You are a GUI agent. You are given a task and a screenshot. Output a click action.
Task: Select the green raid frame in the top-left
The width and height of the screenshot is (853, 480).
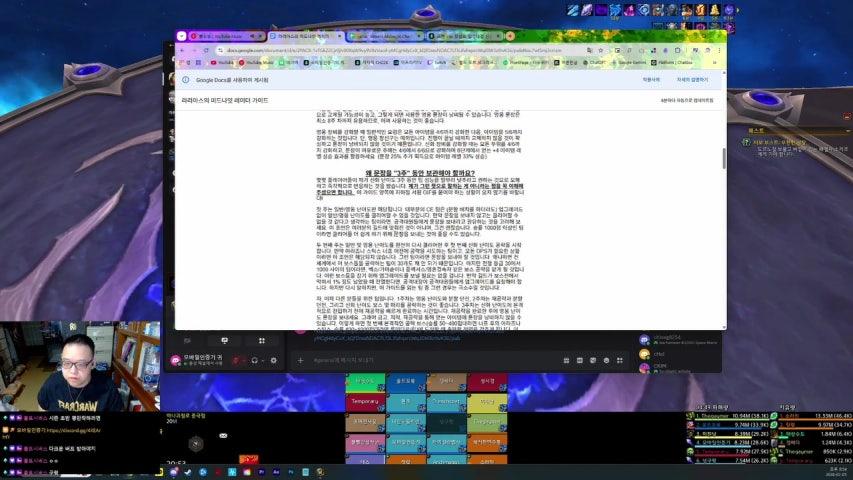pos(365,382)
